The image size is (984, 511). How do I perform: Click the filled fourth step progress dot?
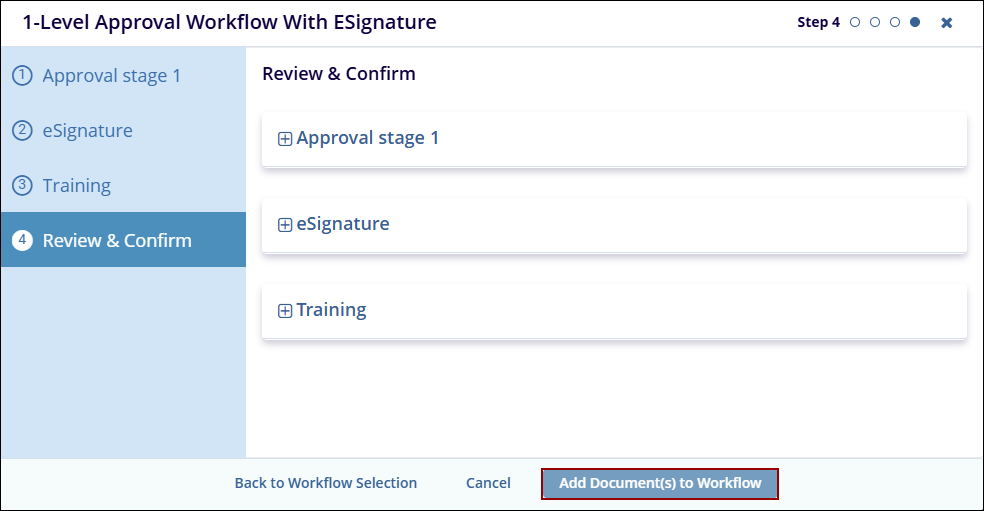(915, 22)
